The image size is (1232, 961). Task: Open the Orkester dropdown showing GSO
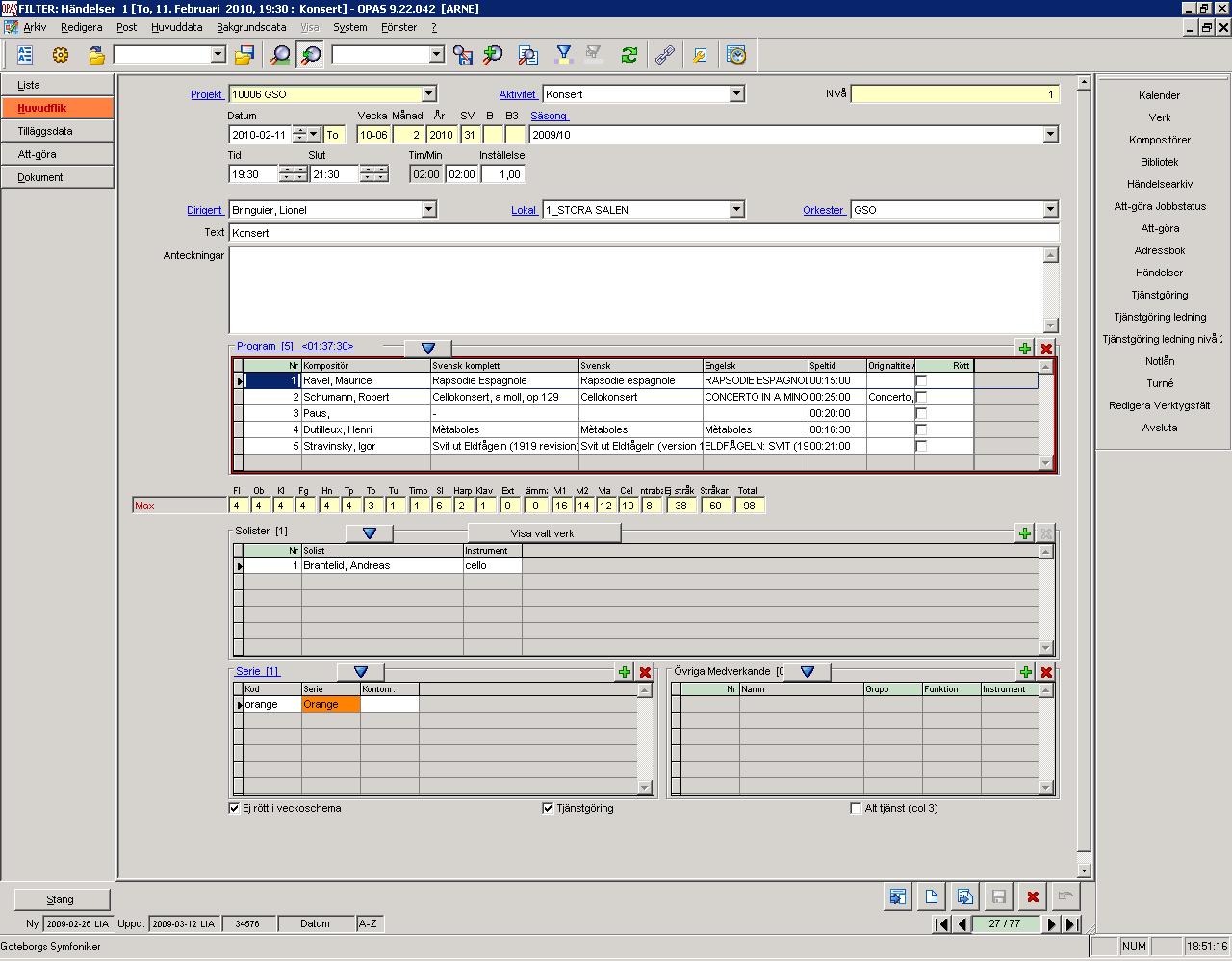tap(1051, 210)
